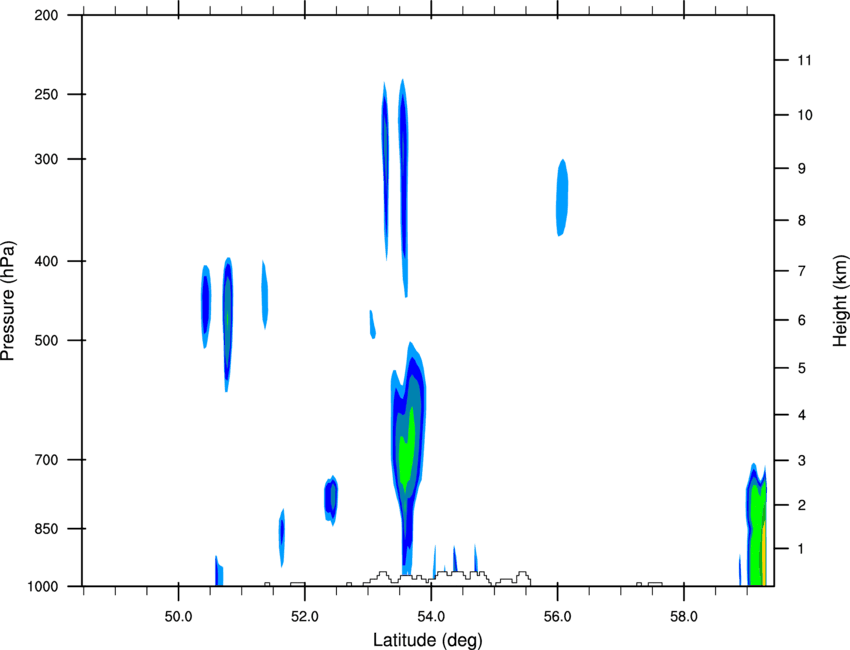Select the 400 pressure tick label
The width and height of the screenshot is (850, 650).
click(x=47, y=261)
